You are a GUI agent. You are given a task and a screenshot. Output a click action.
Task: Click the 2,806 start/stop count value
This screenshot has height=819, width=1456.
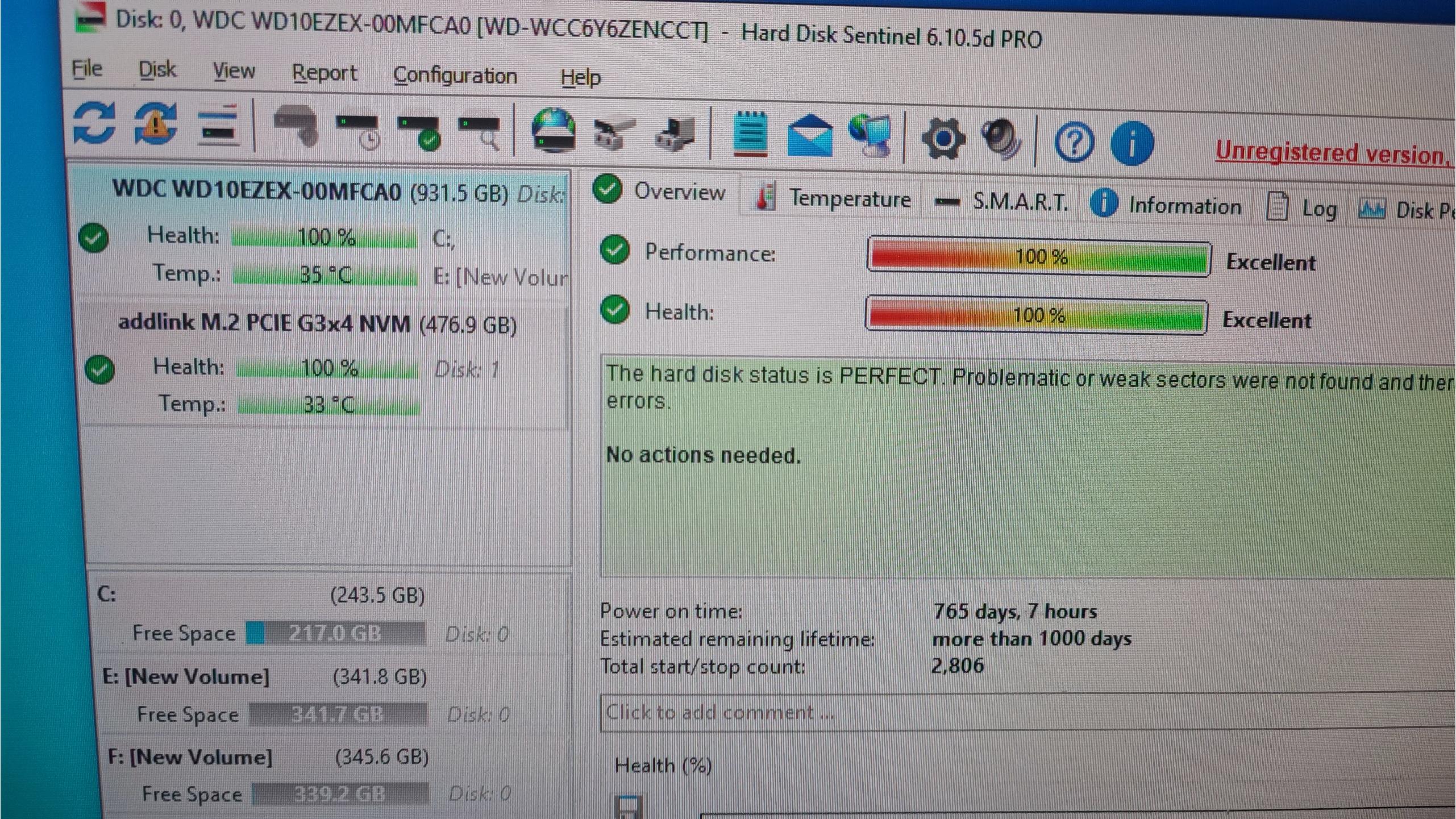pyautogui.click(x=958, y=666)
